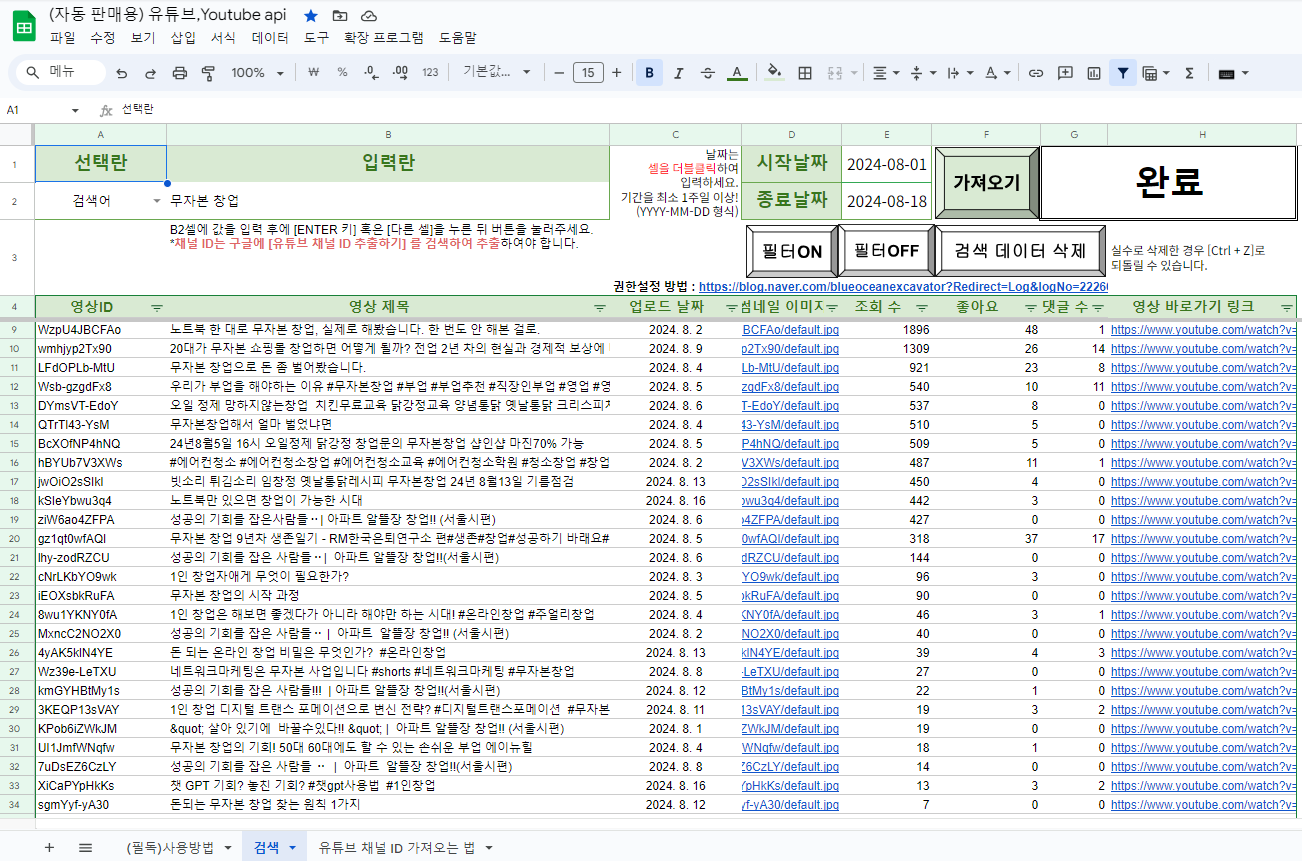The width and height of the screenshot is (1302, 861).
Task: Click the 가져오기 button
Action: click(x=986, y=183)
